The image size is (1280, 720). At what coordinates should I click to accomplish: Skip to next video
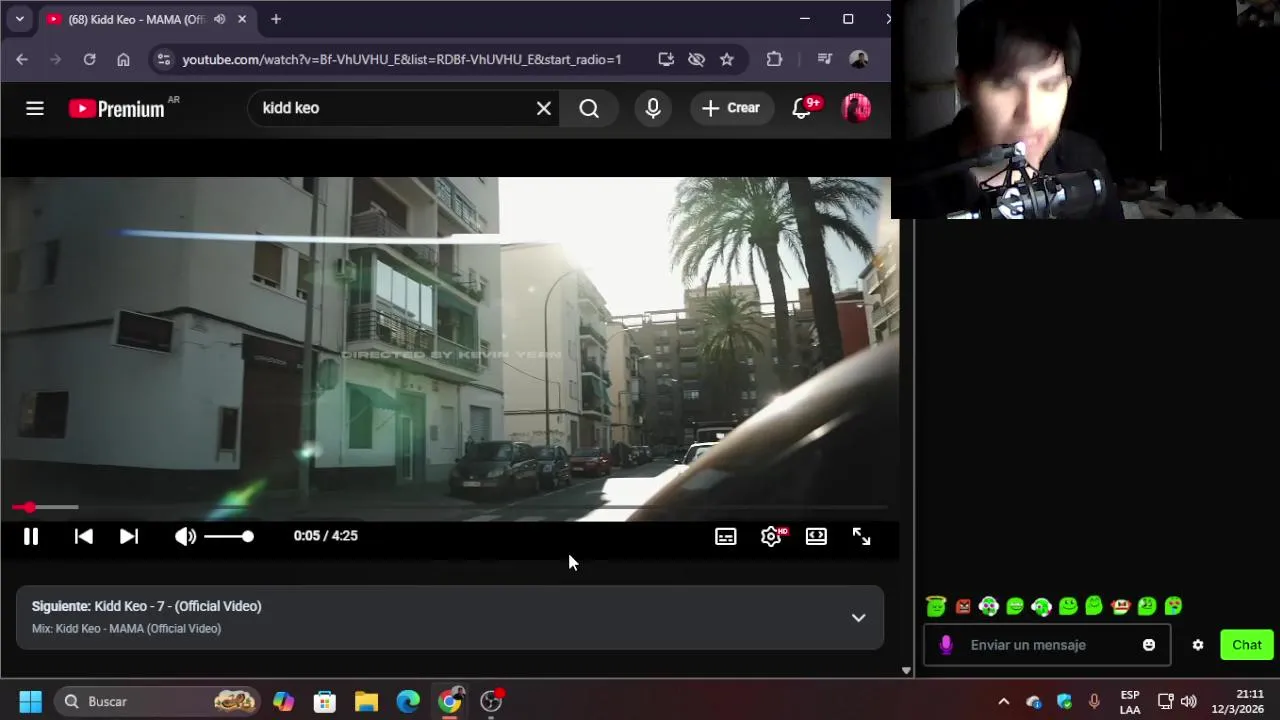(x=129, y=536)
